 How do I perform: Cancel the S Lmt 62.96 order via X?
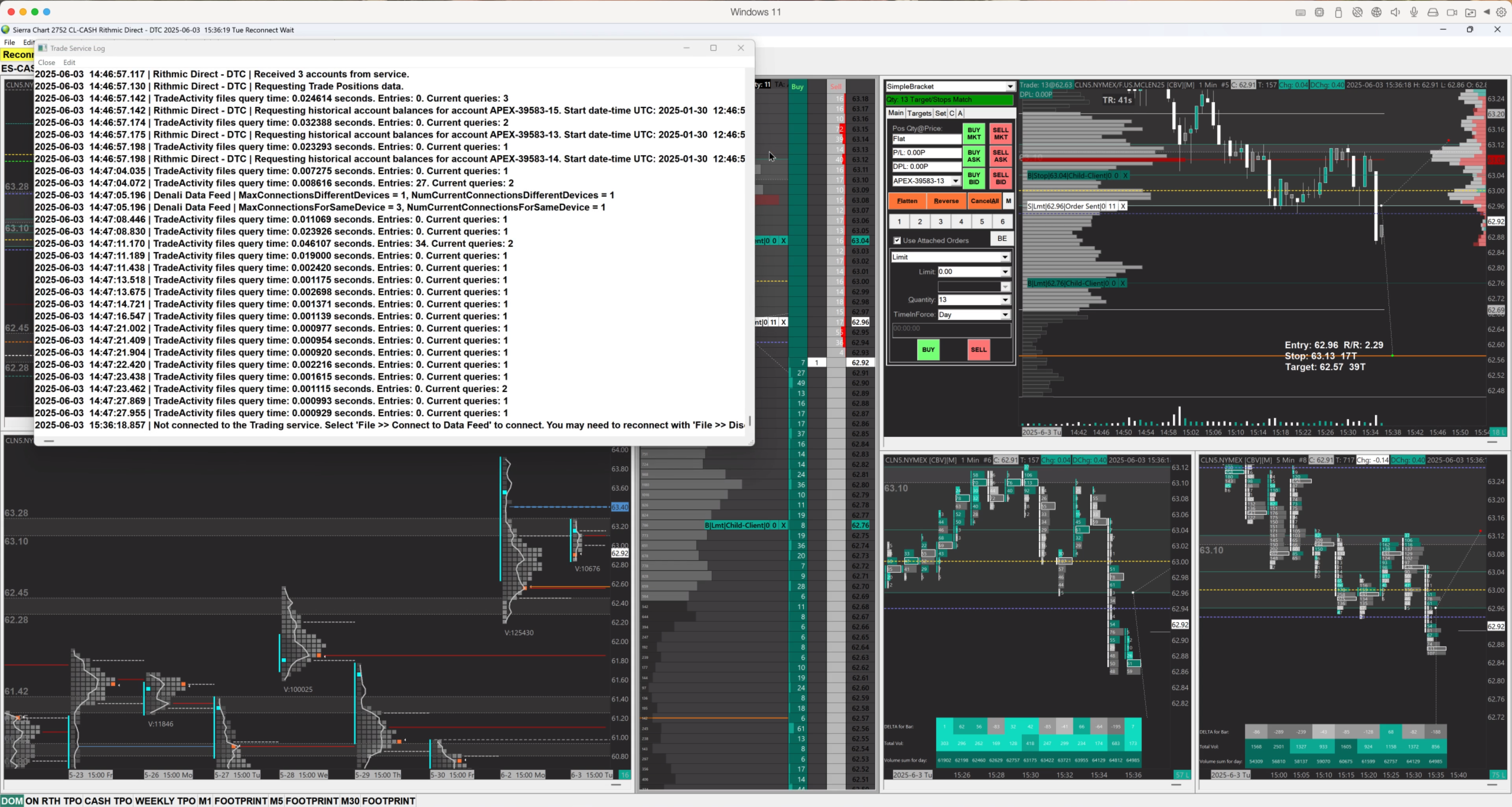[1123, 207]
